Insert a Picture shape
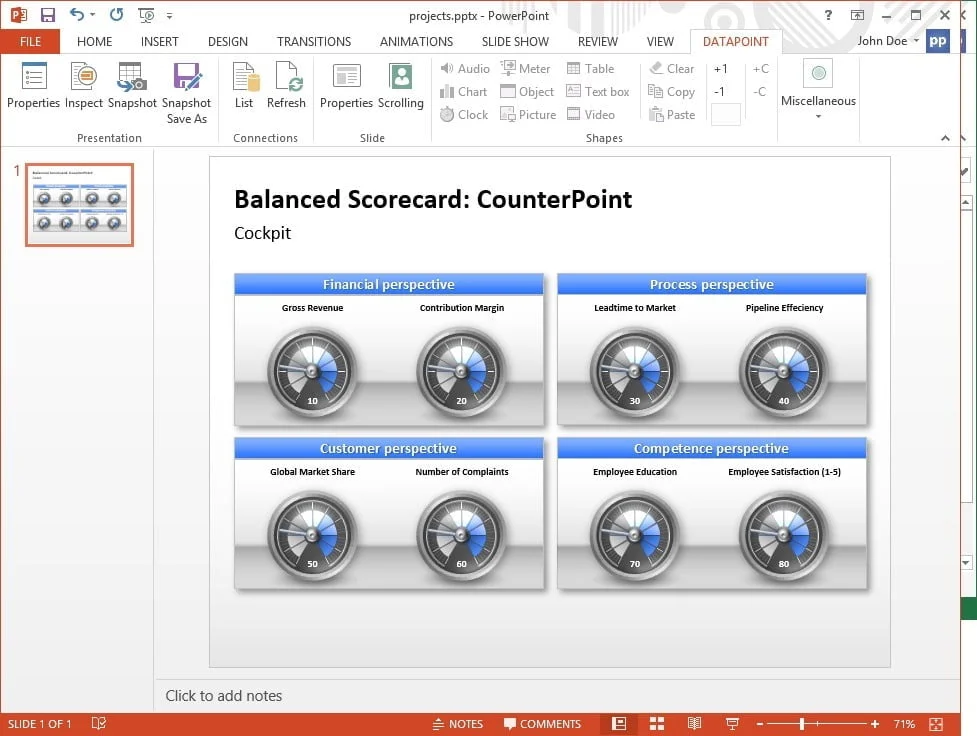Image resolution: width=977 pixels, height=736 pixels. [x=528, y=115]
